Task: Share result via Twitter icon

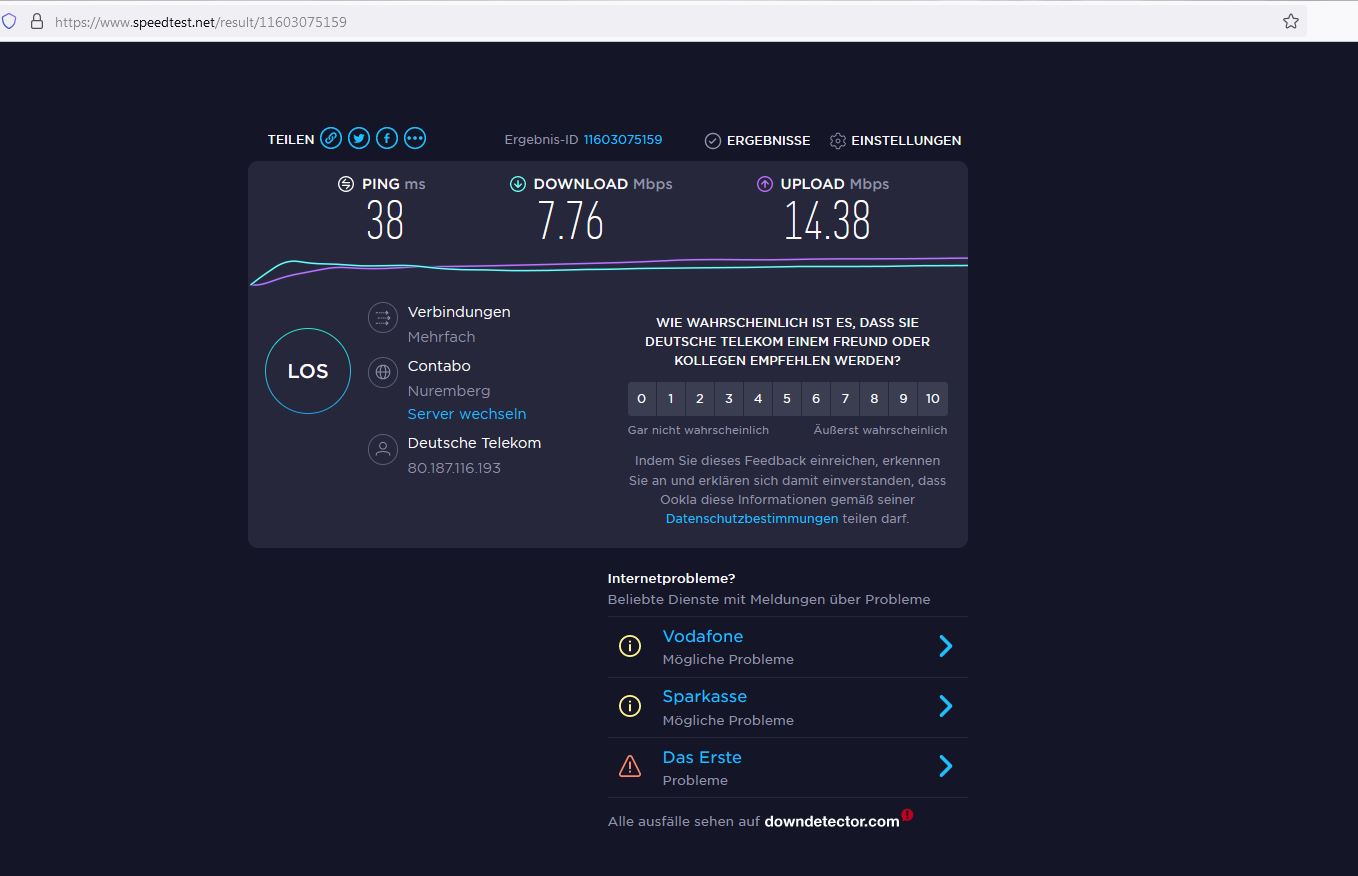Action: (359, 139)
